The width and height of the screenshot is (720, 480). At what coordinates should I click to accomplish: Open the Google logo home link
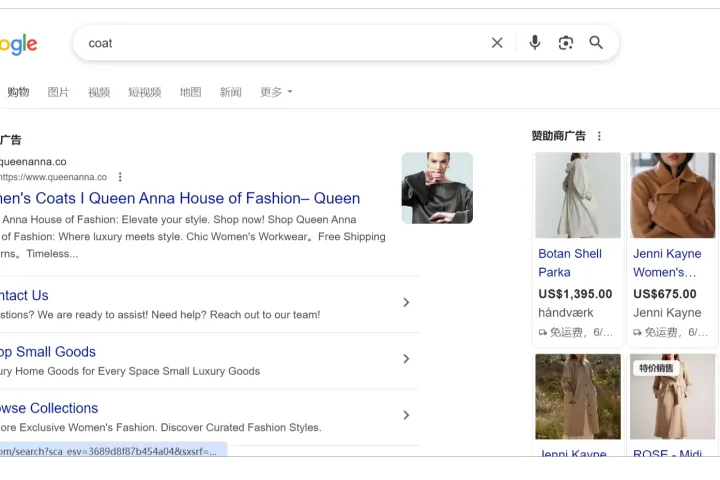(18, 44)
